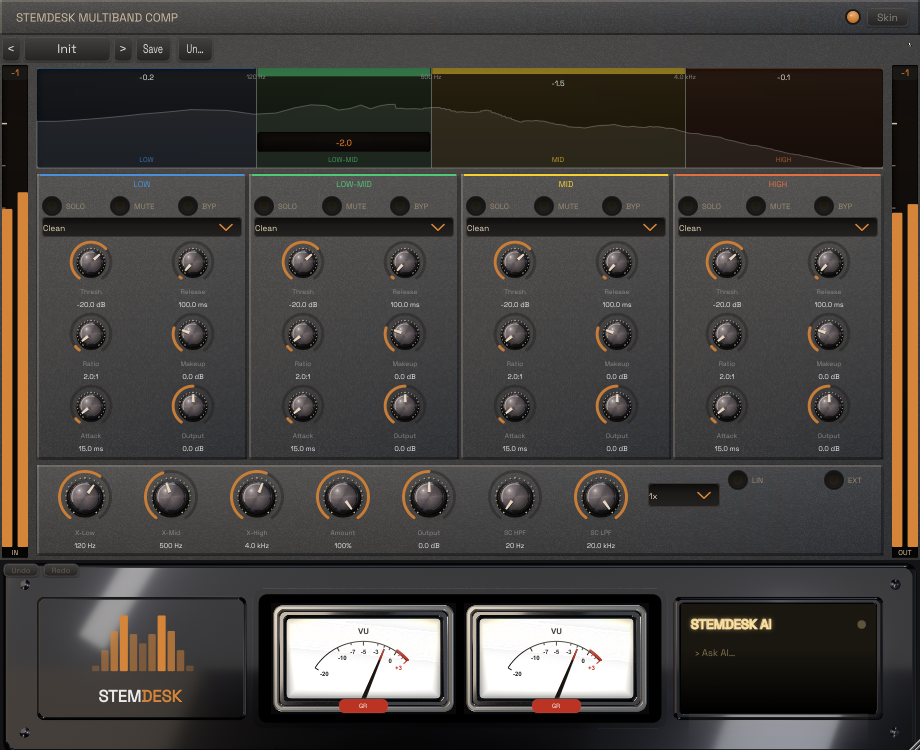Click the Redo button
Image resolution: width=920 pixels, height=750 pixels.
tap(60, 570)
